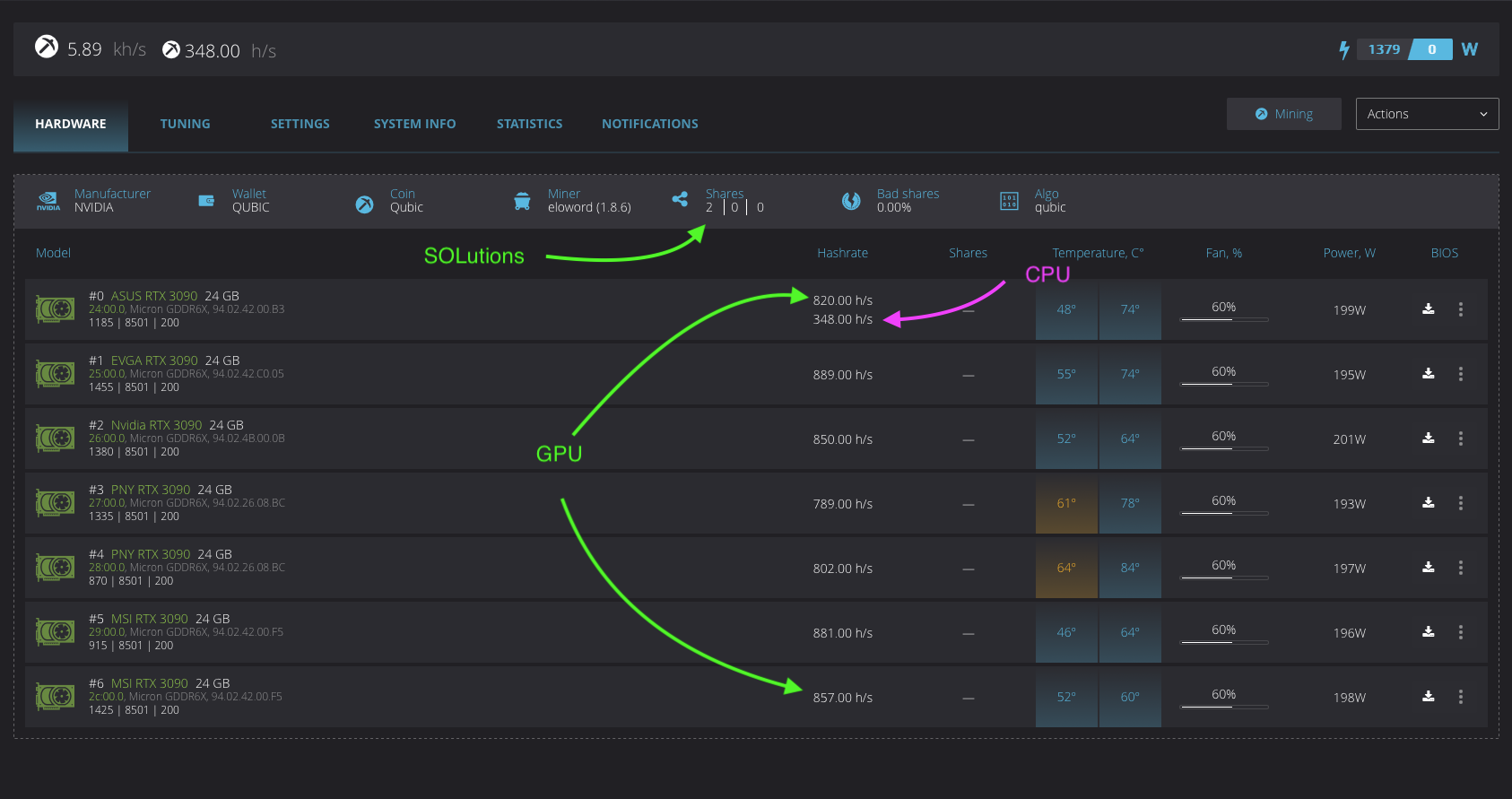Image resolution: width=1512 pixels, height=799 pixels.
Task: Open the Notifications tab
Action: point(650,125)
